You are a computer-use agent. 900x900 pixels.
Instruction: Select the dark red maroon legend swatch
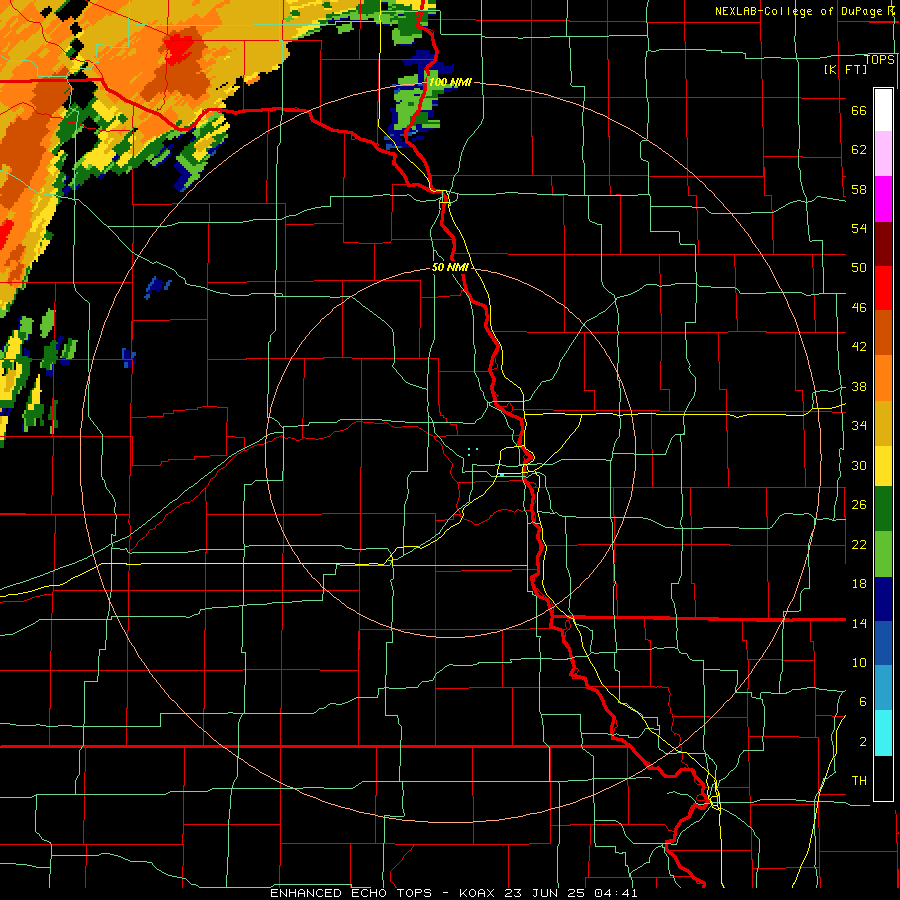pos(883,244)
